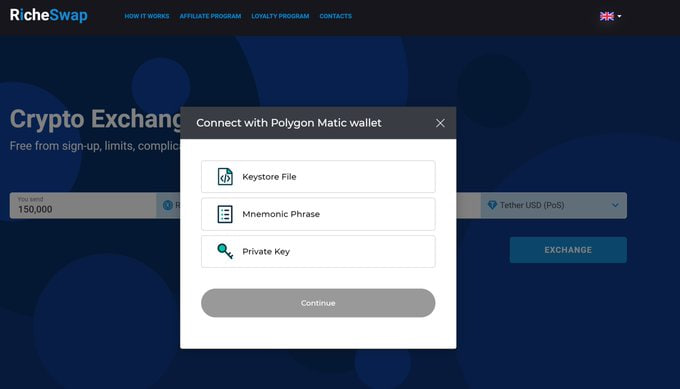Click the Mnemonic Phrase list icon
The height and width of the screenshot is (389, 680).
[x=225, y=214]
